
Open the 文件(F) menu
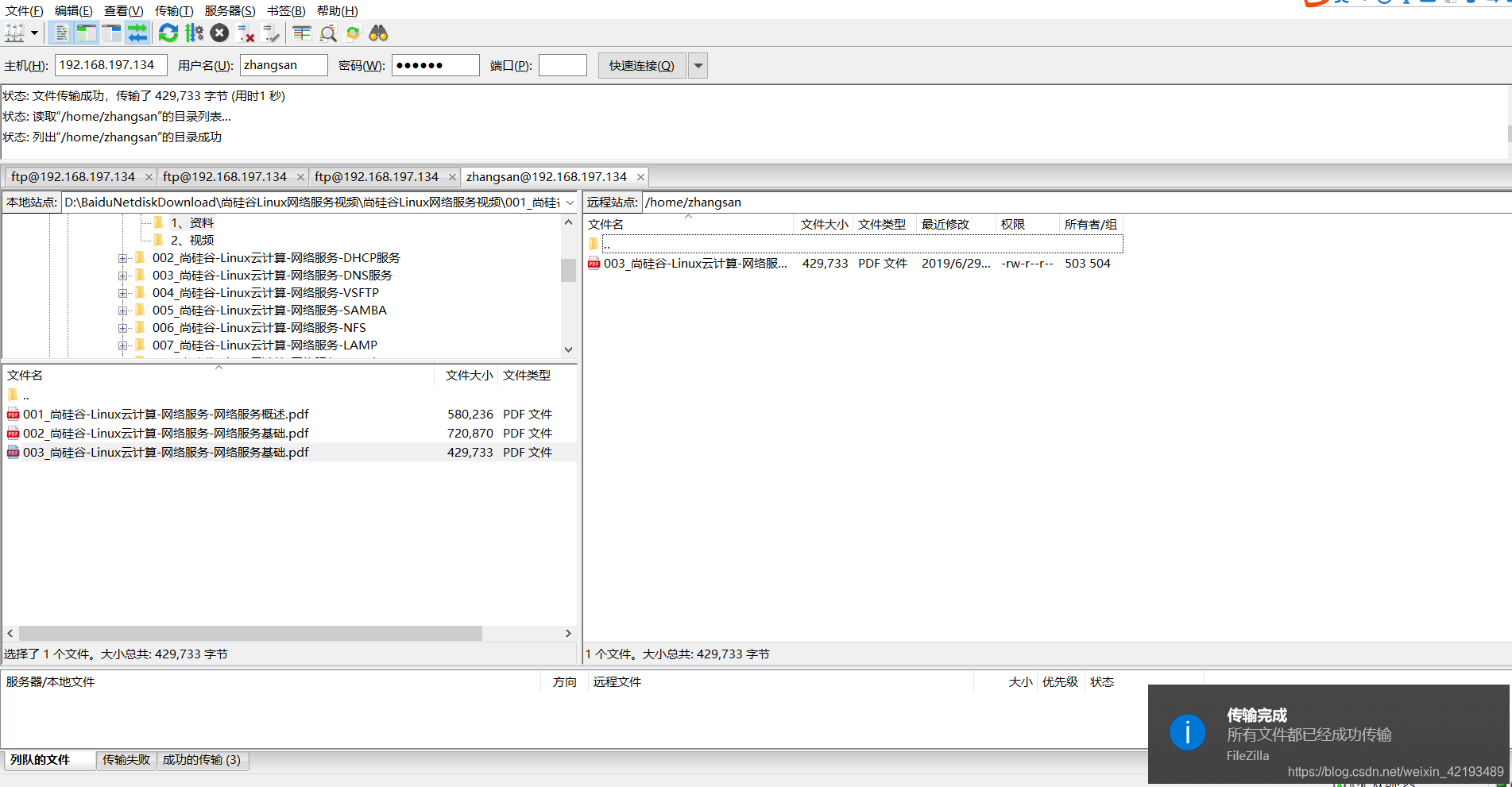[25, 10]
